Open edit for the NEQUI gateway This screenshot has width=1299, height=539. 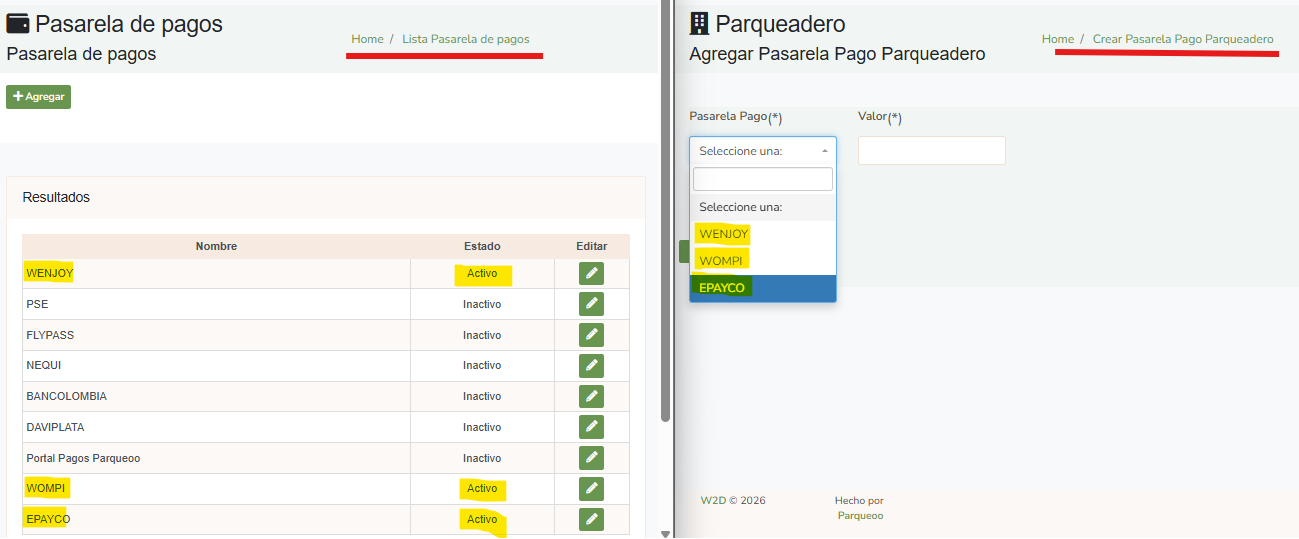(x=591, y=366)
